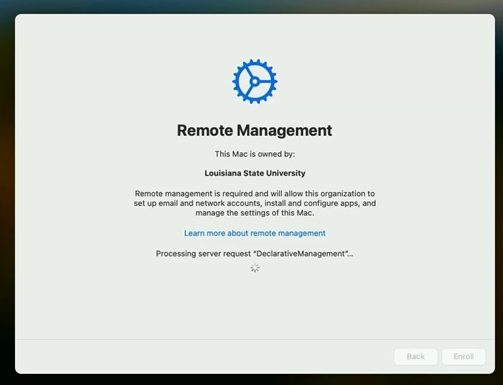Click the blue Remote Management gear icon
This screenshot has width=503, height=385.
tap(255, 82)
